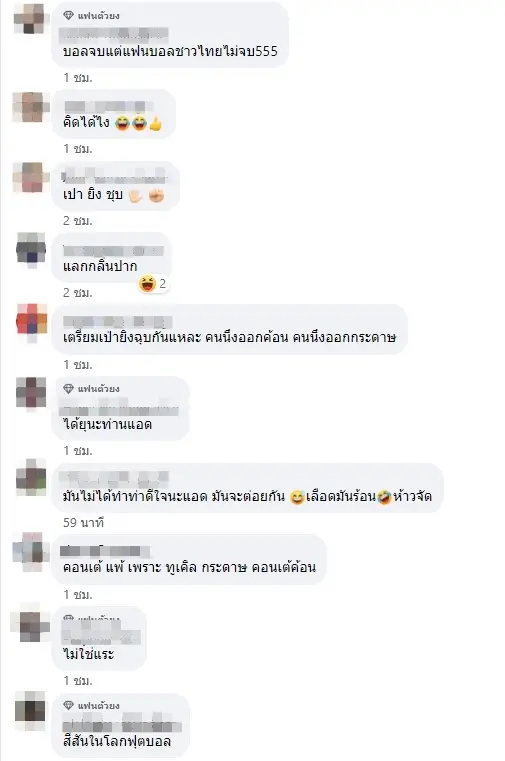Click the 59 นาที timestamp
The image size is (505, 761).
[x=83, y=523]
